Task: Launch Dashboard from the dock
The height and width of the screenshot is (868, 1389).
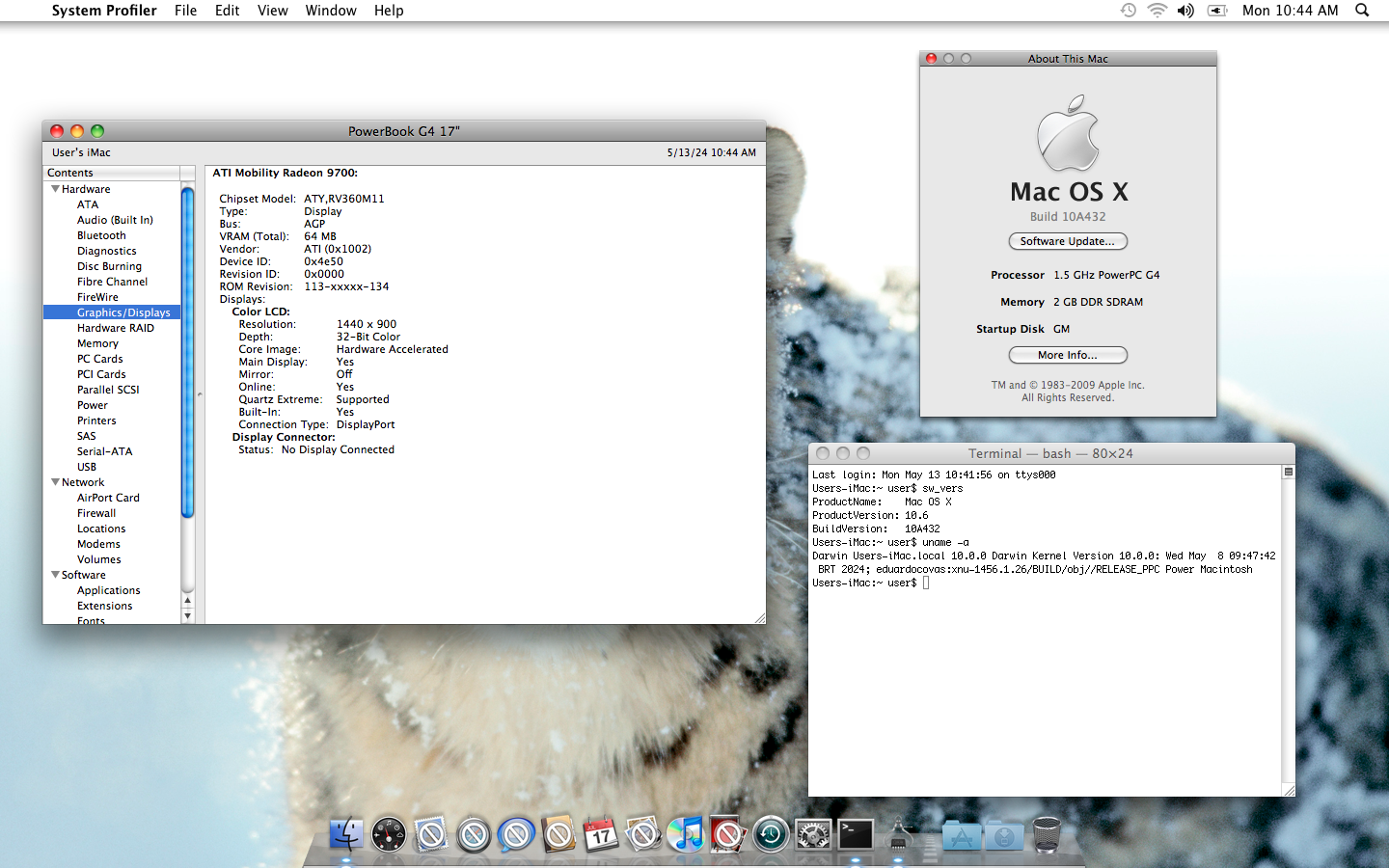Action: point(389,834)
